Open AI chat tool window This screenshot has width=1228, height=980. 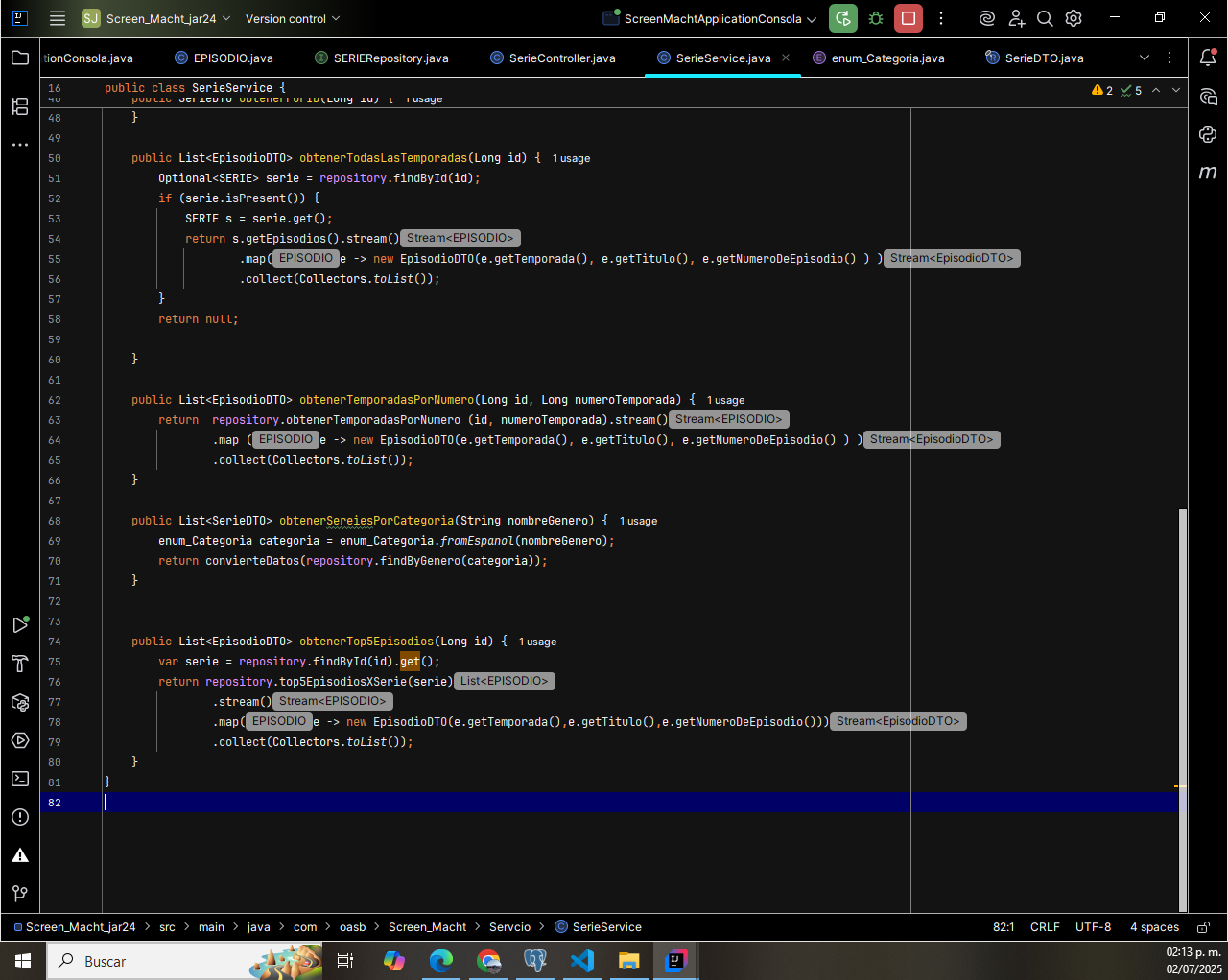(x=1208, y=97)
